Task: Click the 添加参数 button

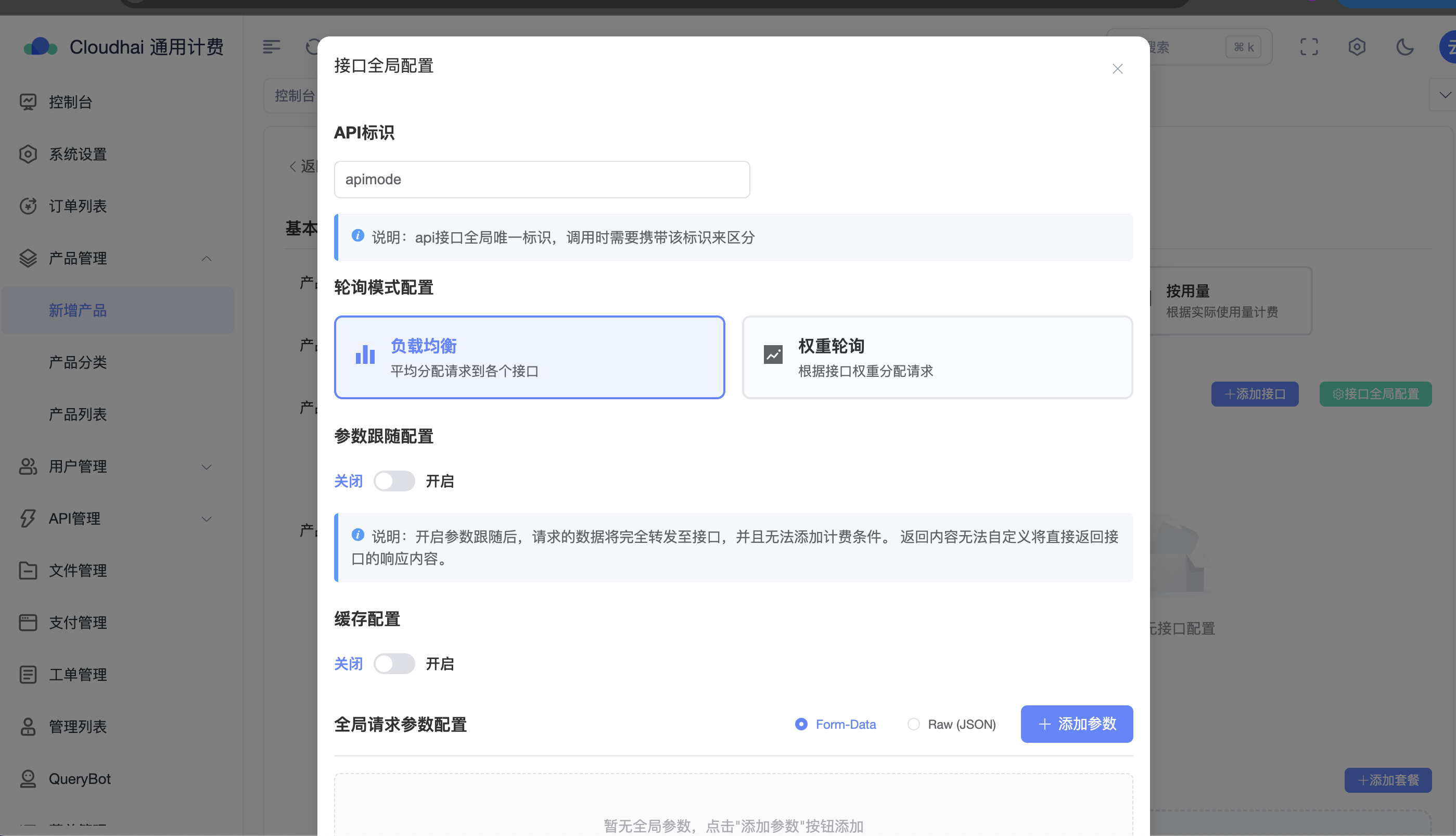Action: 1077,724
